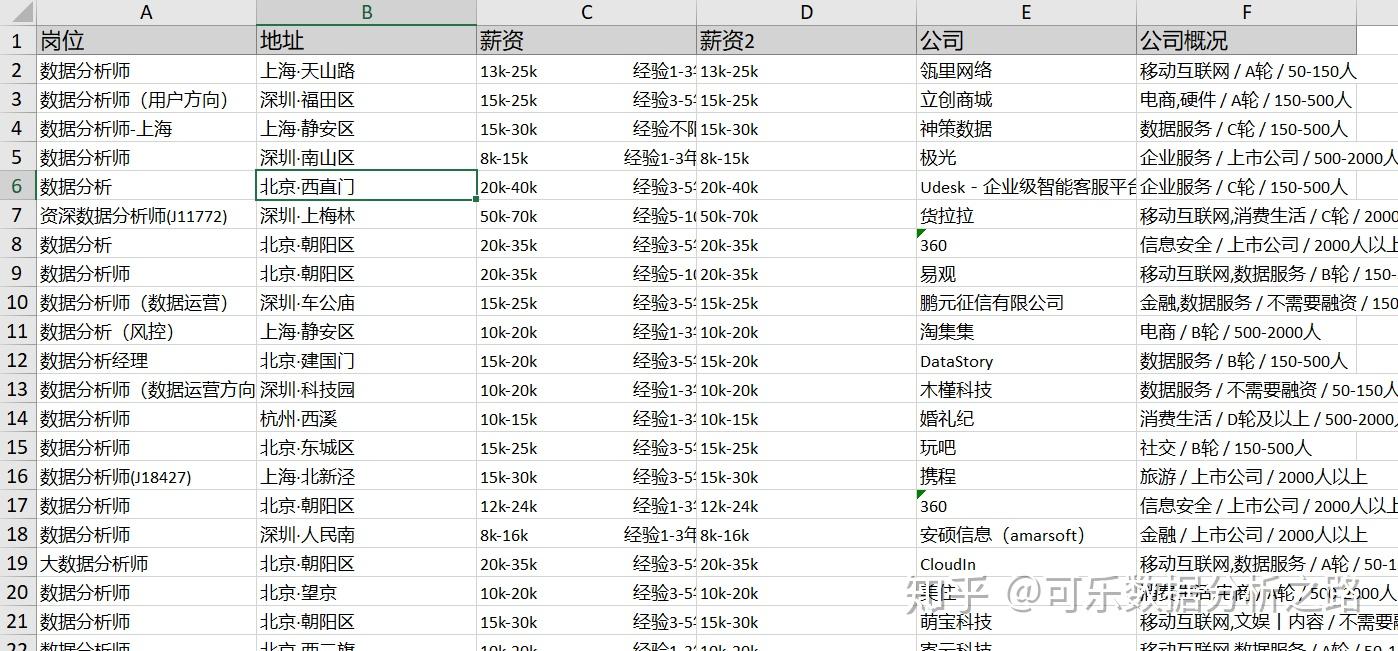Select cell 北京·建国门

click(x=366, y=360)
